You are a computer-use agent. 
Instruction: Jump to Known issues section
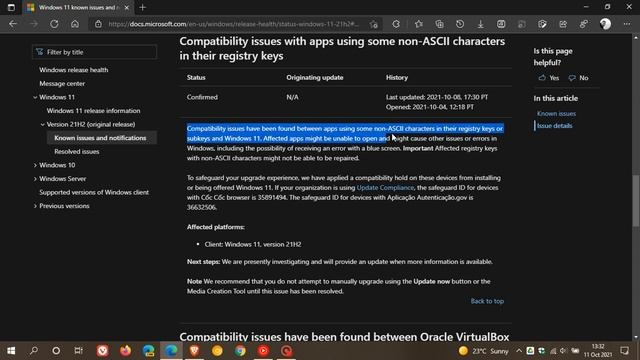(x=556, y=113)
